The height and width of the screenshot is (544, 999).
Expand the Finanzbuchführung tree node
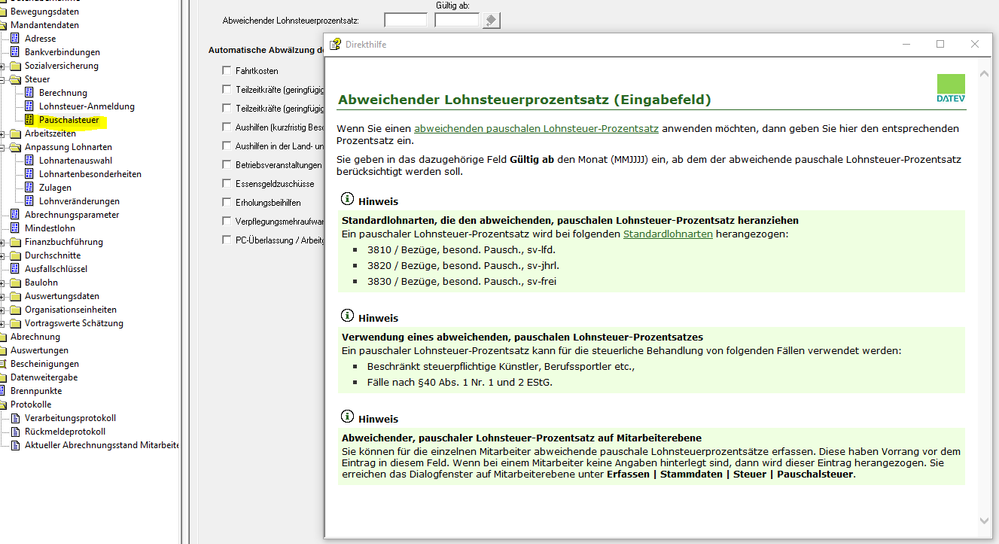point(3,242)
